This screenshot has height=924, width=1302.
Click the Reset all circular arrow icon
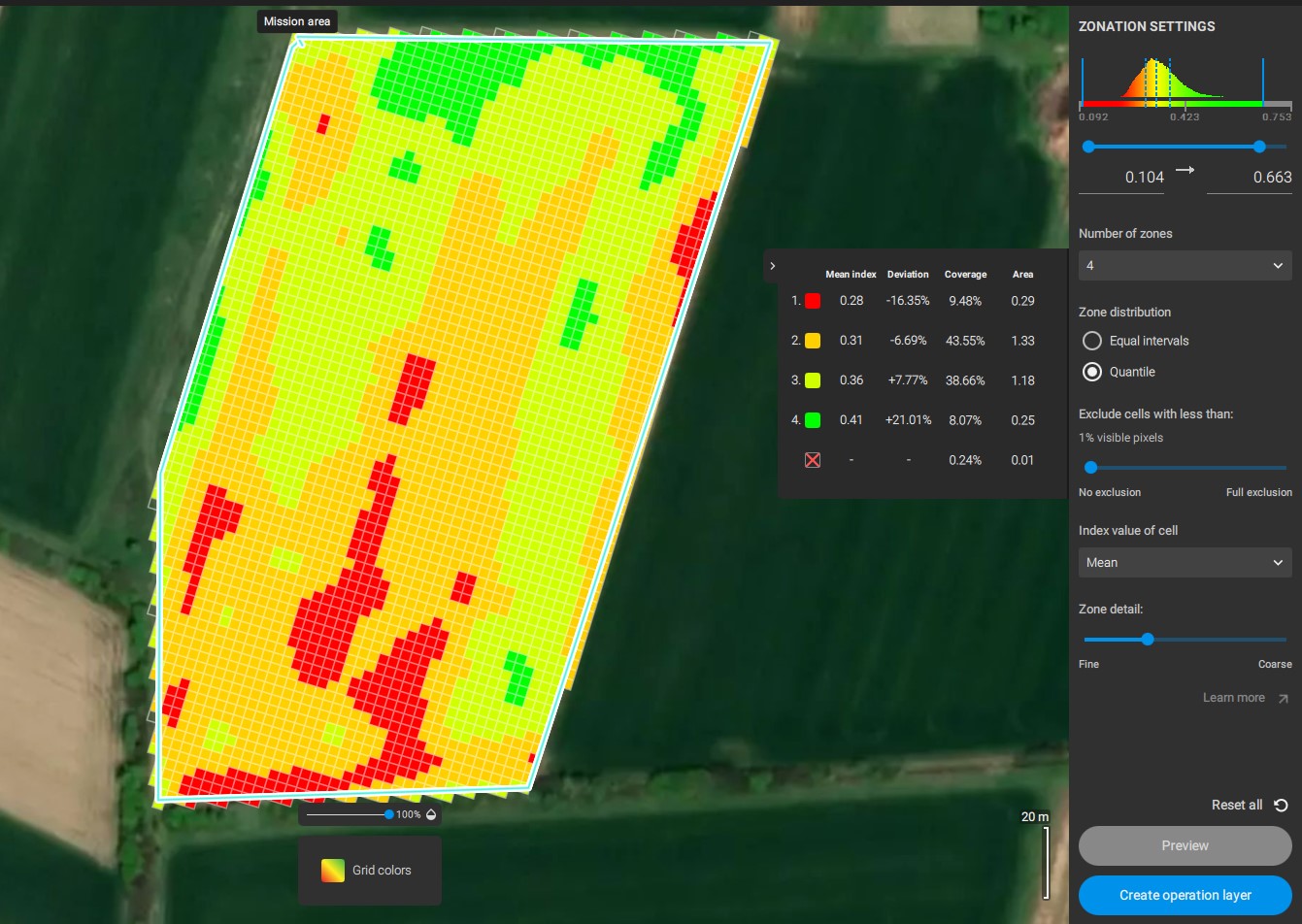(x=1281, y=806)
